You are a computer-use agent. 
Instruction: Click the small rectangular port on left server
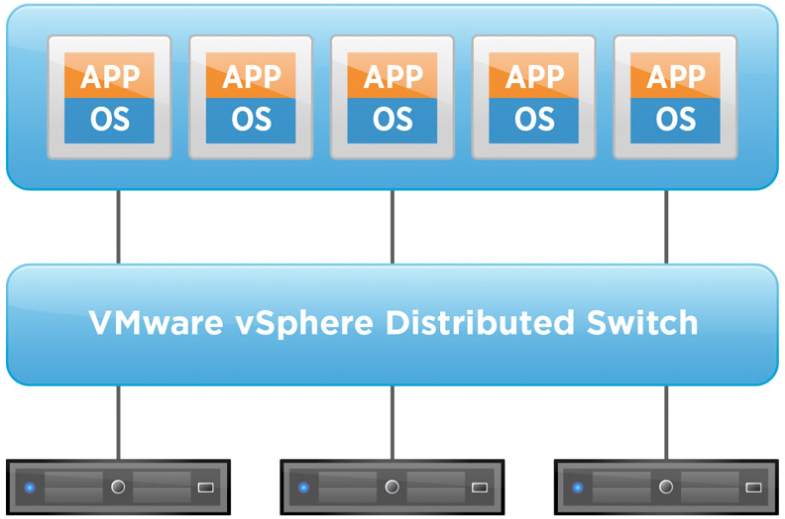point(206,488)
